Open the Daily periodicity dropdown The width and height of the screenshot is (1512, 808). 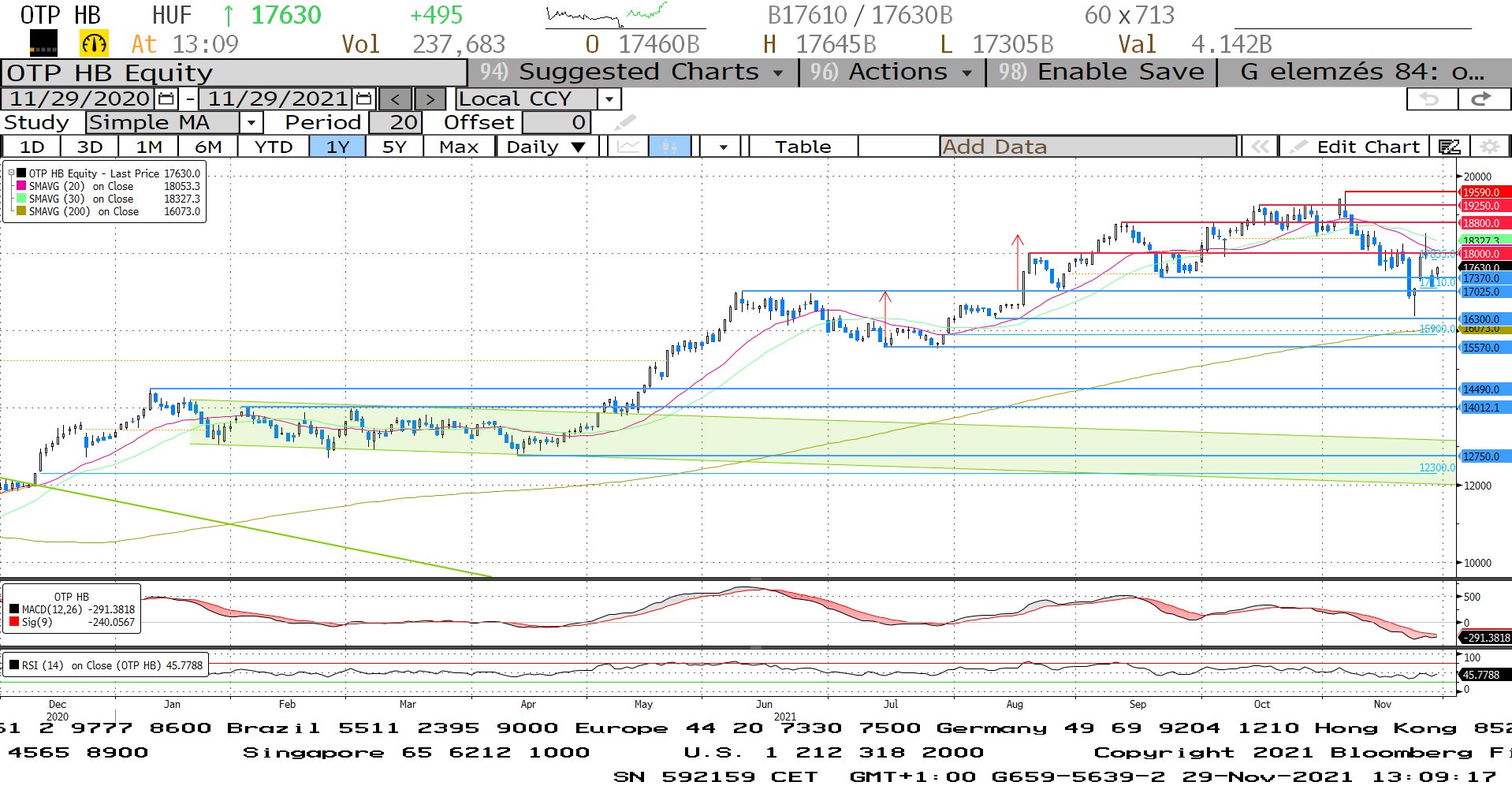click(x=548, y=147)
